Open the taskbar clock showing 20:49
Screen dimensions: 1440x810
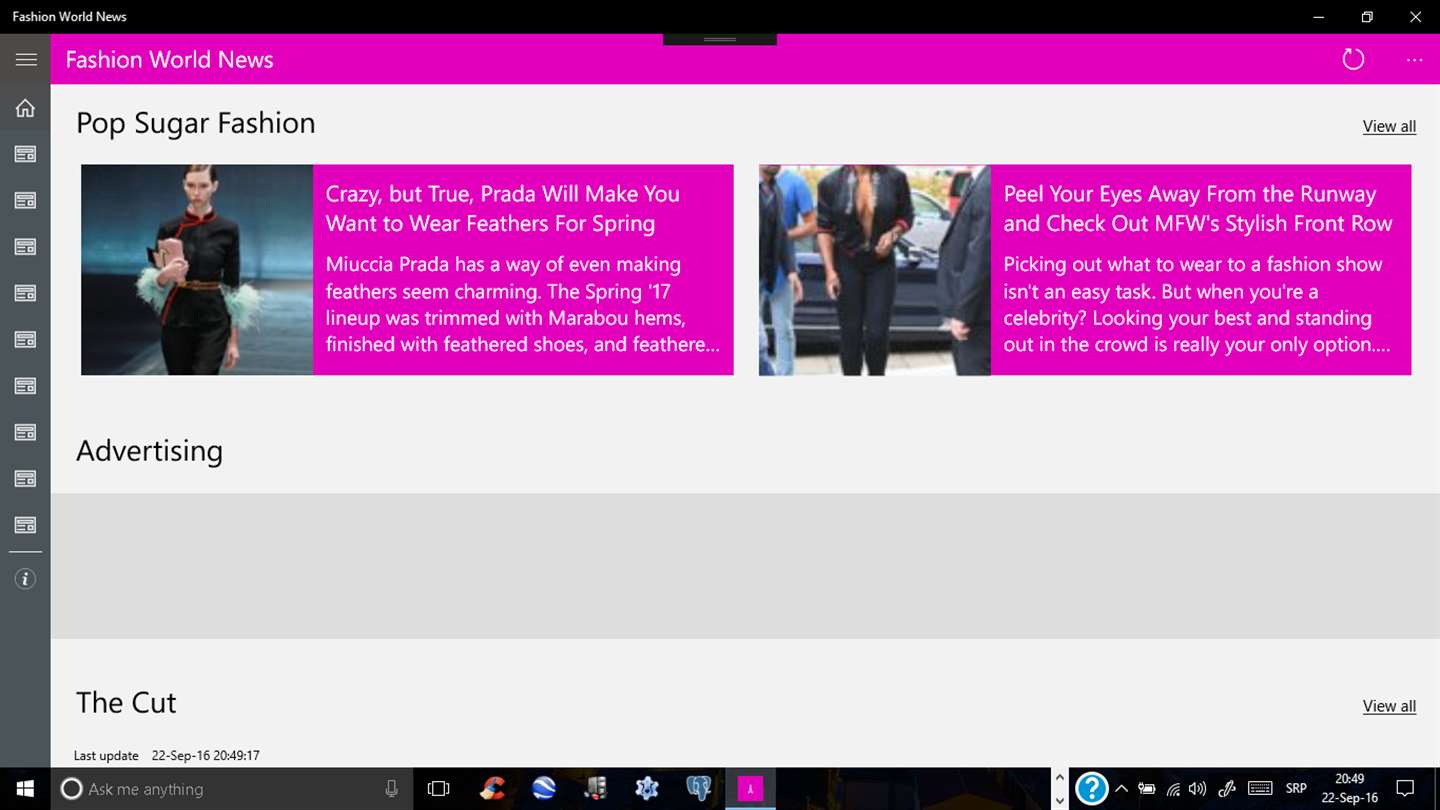pos(1349,789)
